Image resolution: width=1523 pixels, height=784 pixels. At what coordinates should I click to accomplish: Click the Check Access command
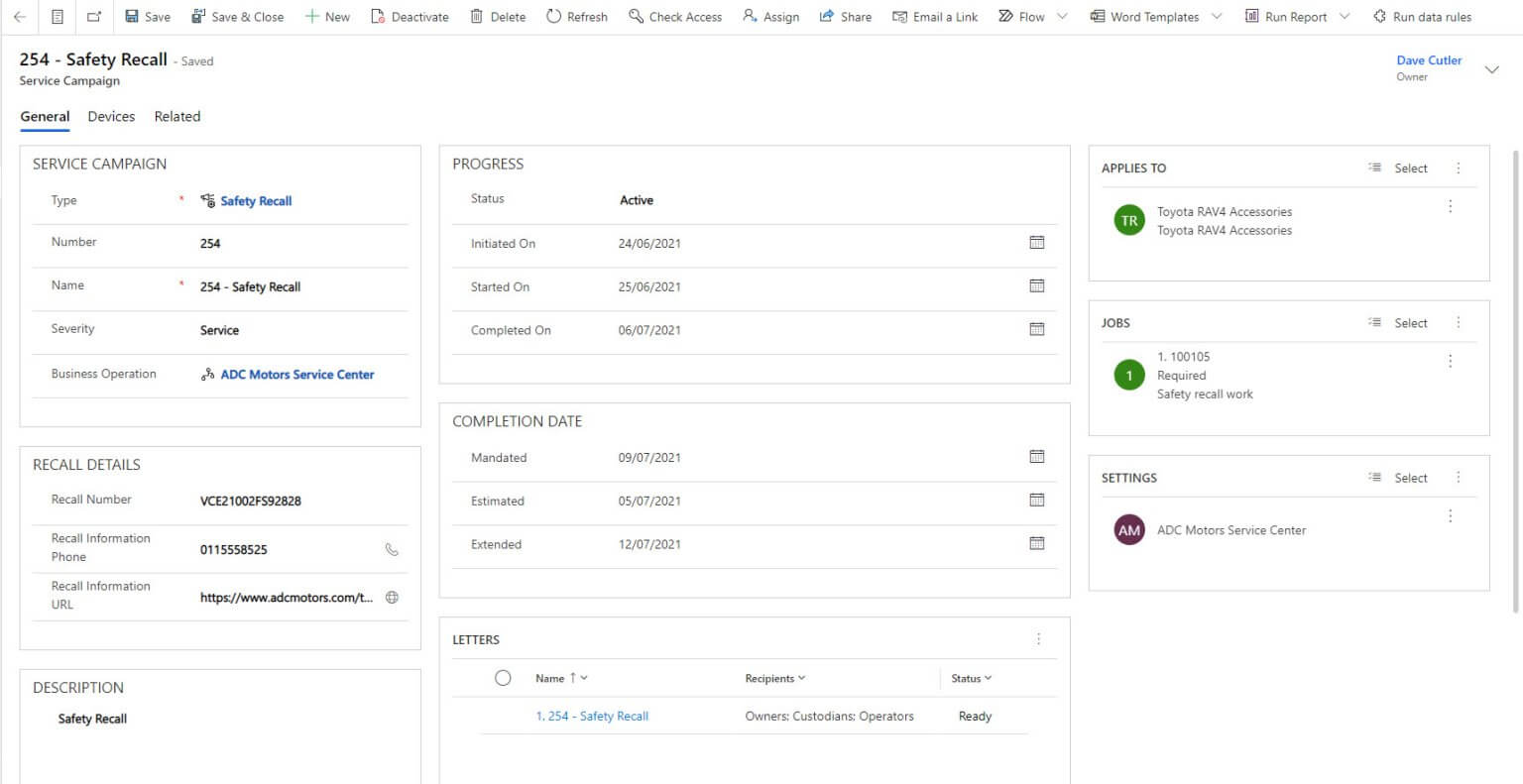[675, 17]
